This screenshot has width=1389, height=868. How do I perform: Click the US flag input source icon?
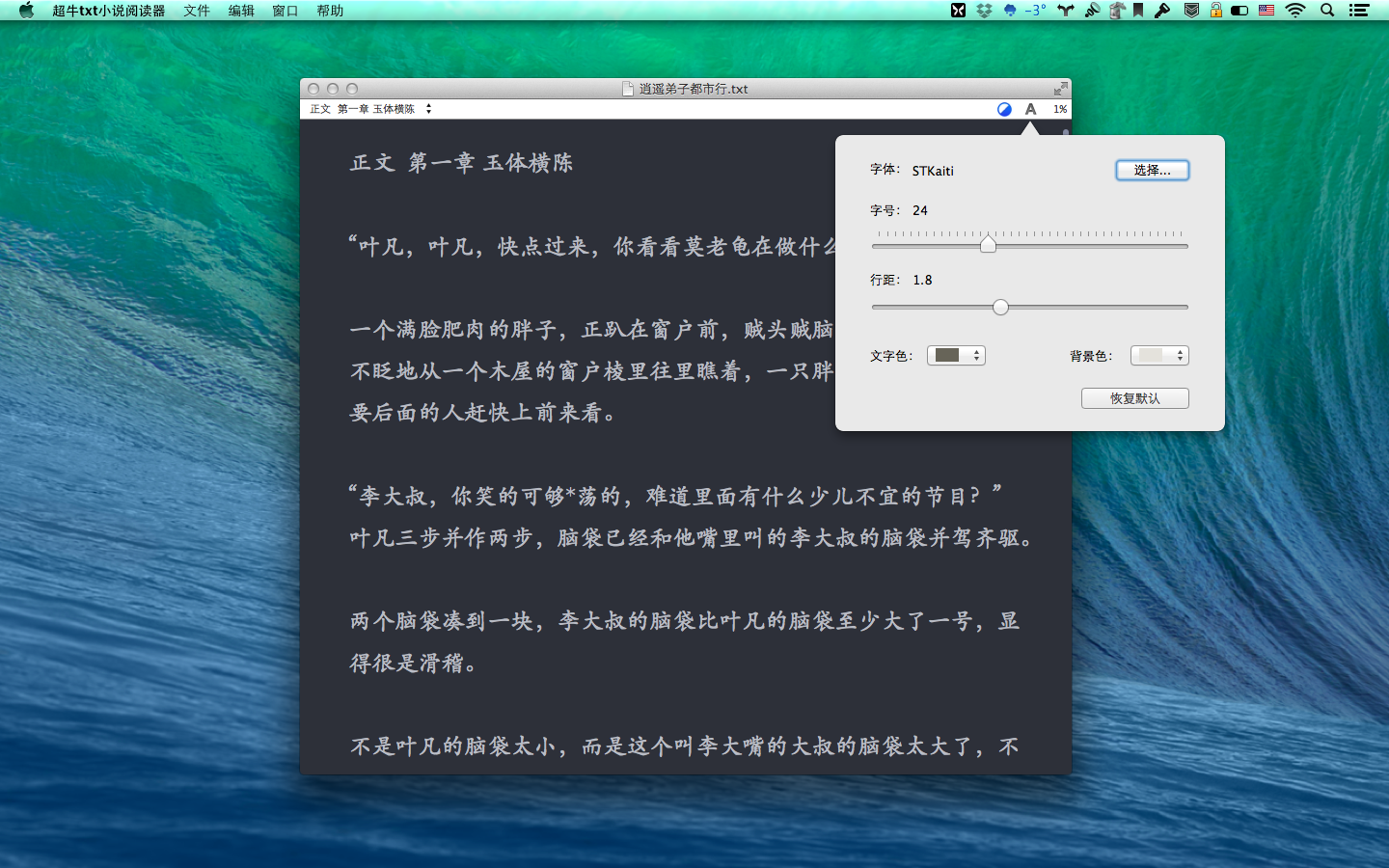[x=1266, y=11]
